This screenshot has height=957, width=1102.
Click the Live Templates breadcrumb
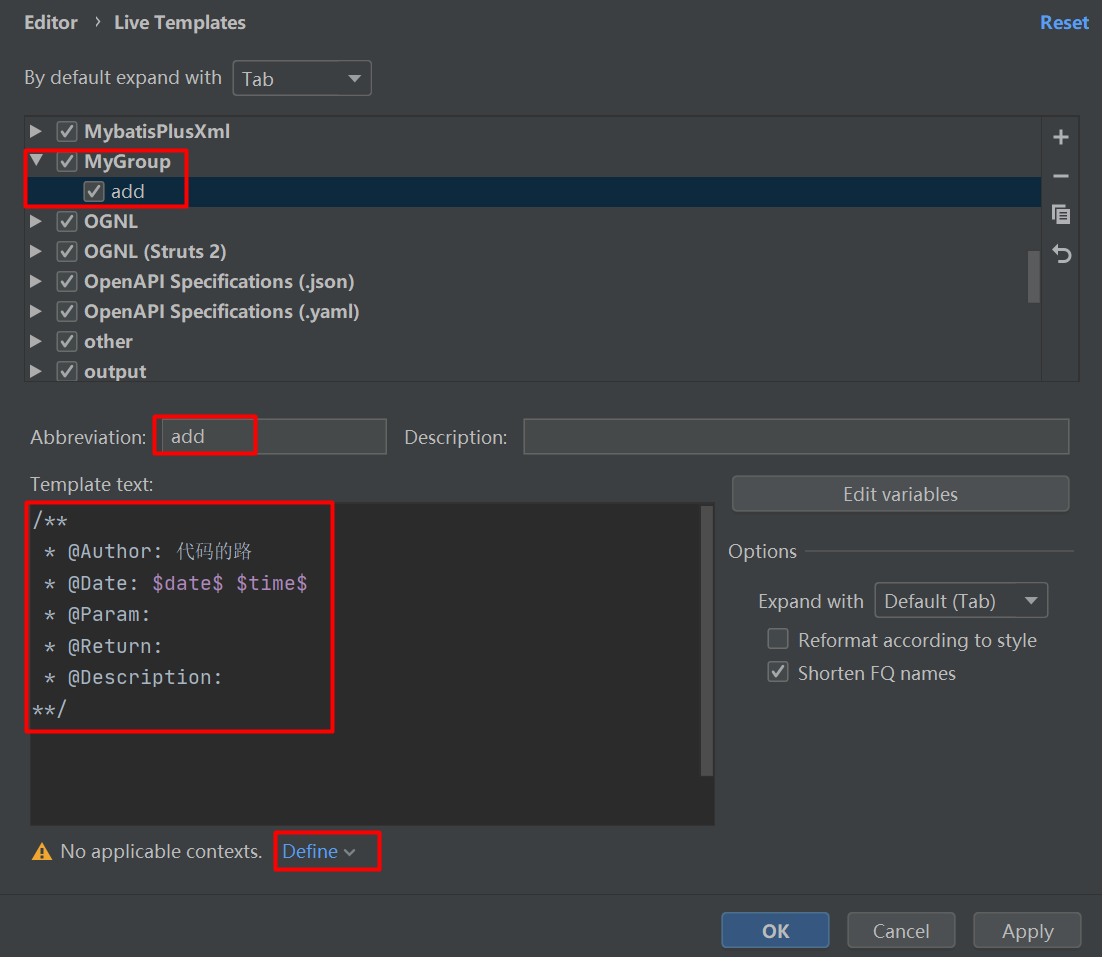(180, 22)
